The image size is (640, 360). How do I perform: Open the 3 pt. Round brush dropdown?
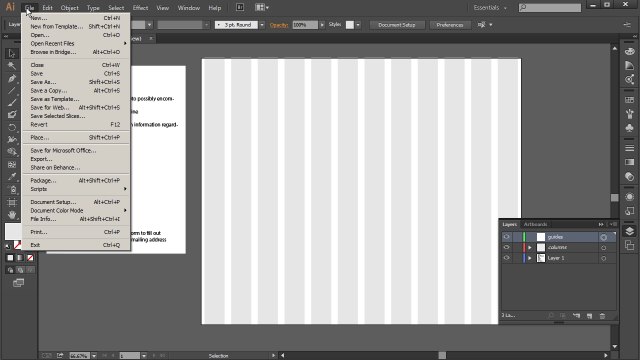coord(262,25)
